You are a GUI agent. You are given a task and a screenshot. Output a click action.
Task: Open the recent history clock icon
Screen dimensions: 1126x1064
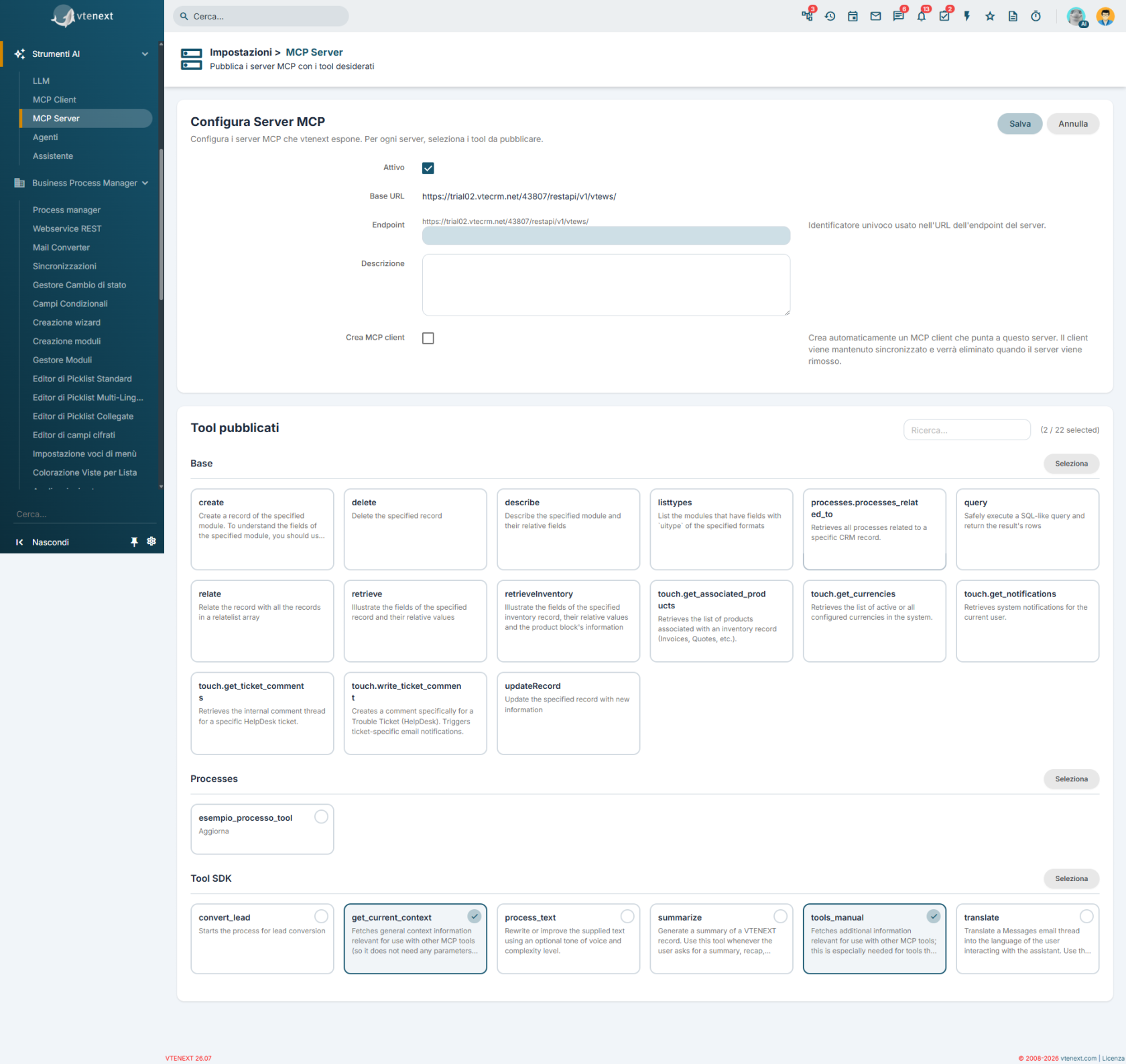(x=830, y=16)
